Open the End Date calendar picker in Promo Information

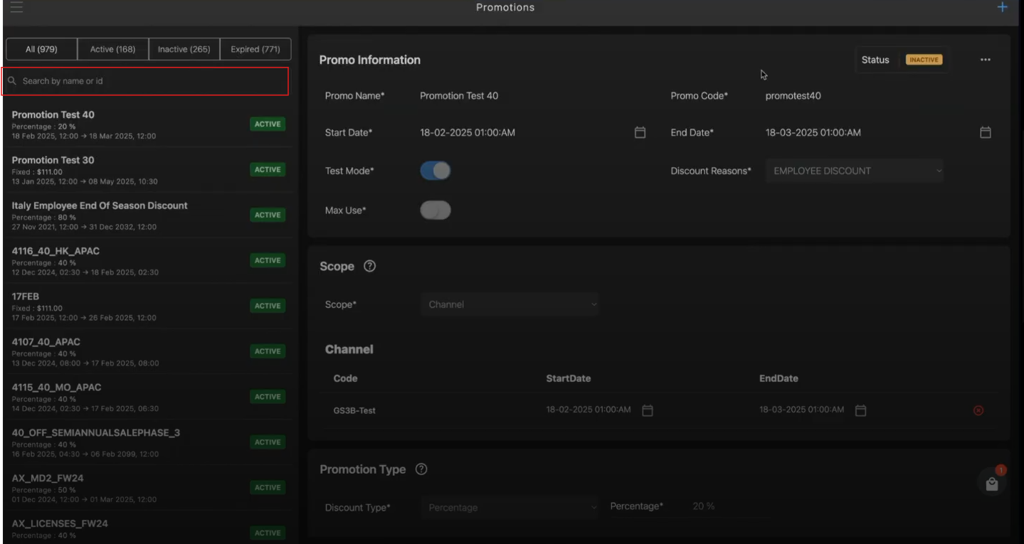(x=985, y=133)
